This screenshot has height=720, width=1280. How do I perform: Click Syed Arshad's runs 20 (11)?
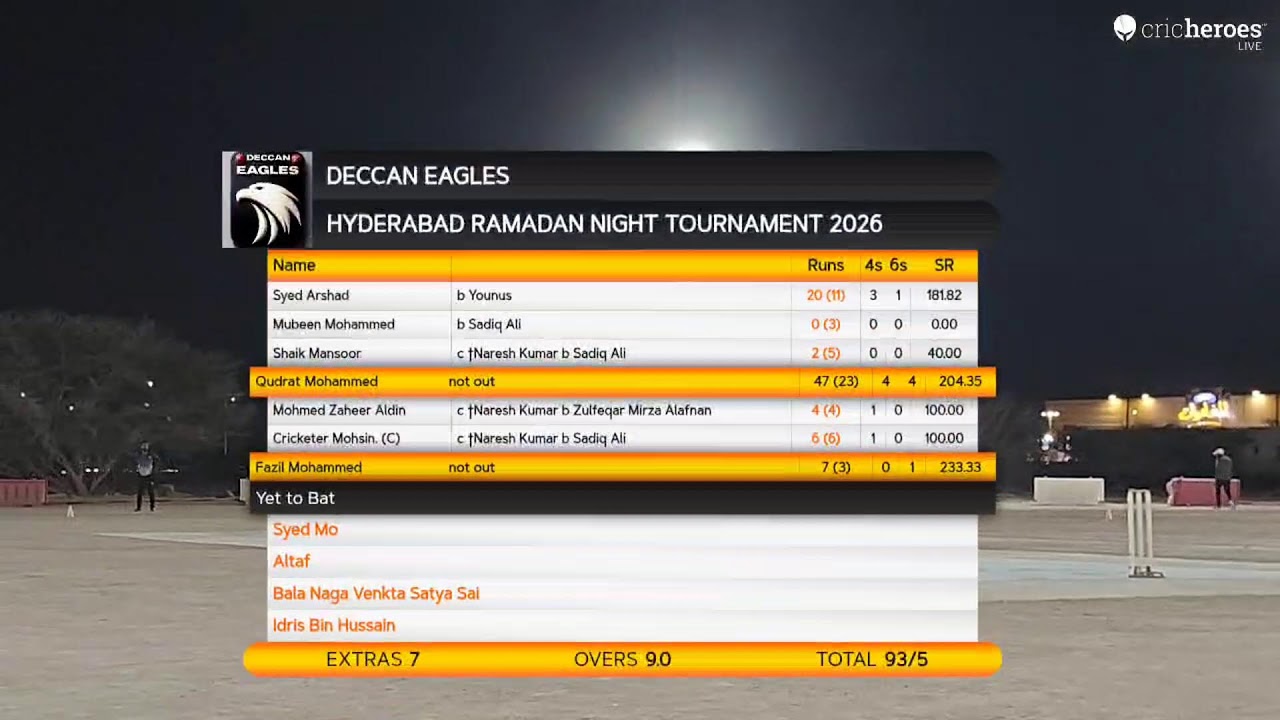coord(826,295)
